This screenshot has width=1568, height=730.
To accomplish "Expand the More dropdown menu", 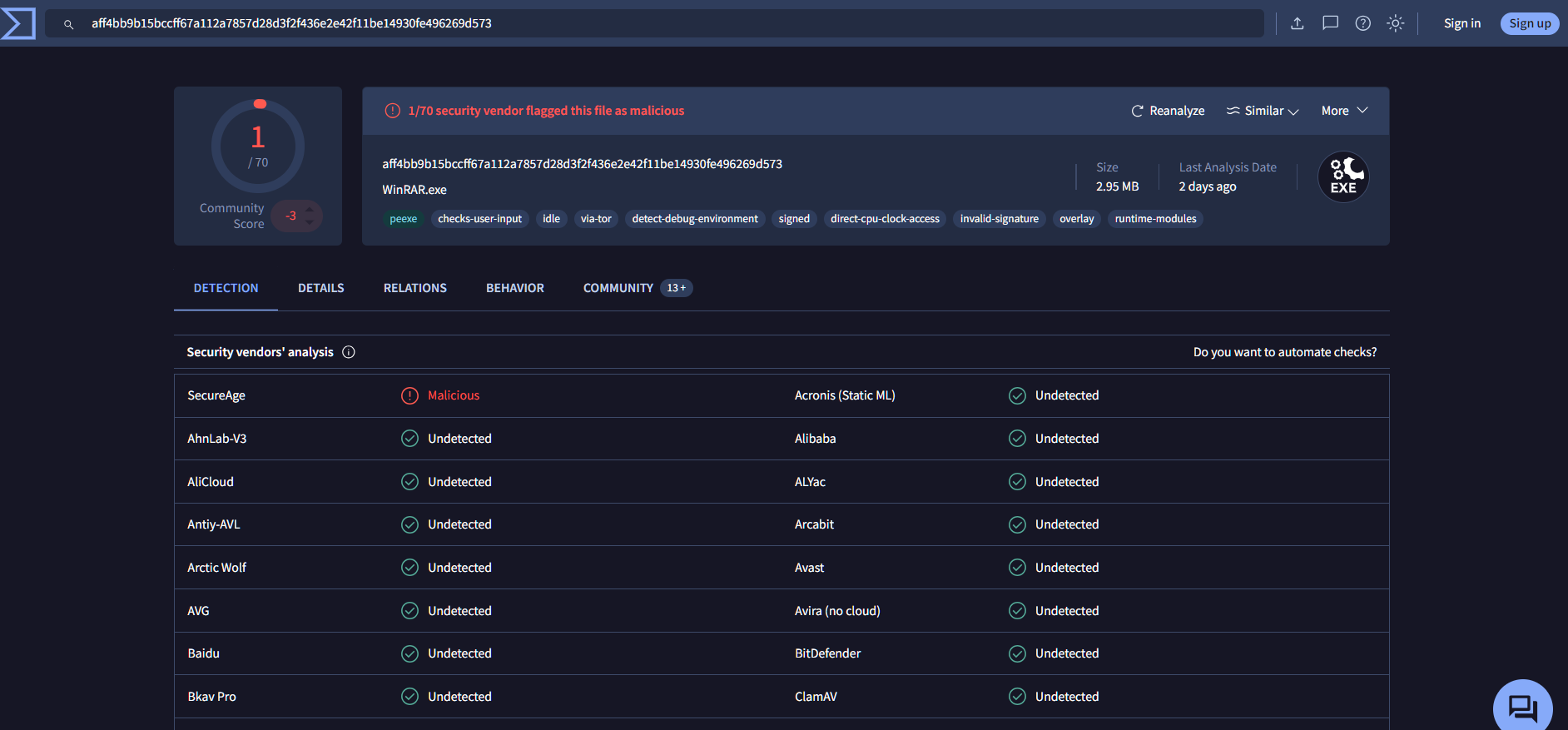I will 1344,111.
